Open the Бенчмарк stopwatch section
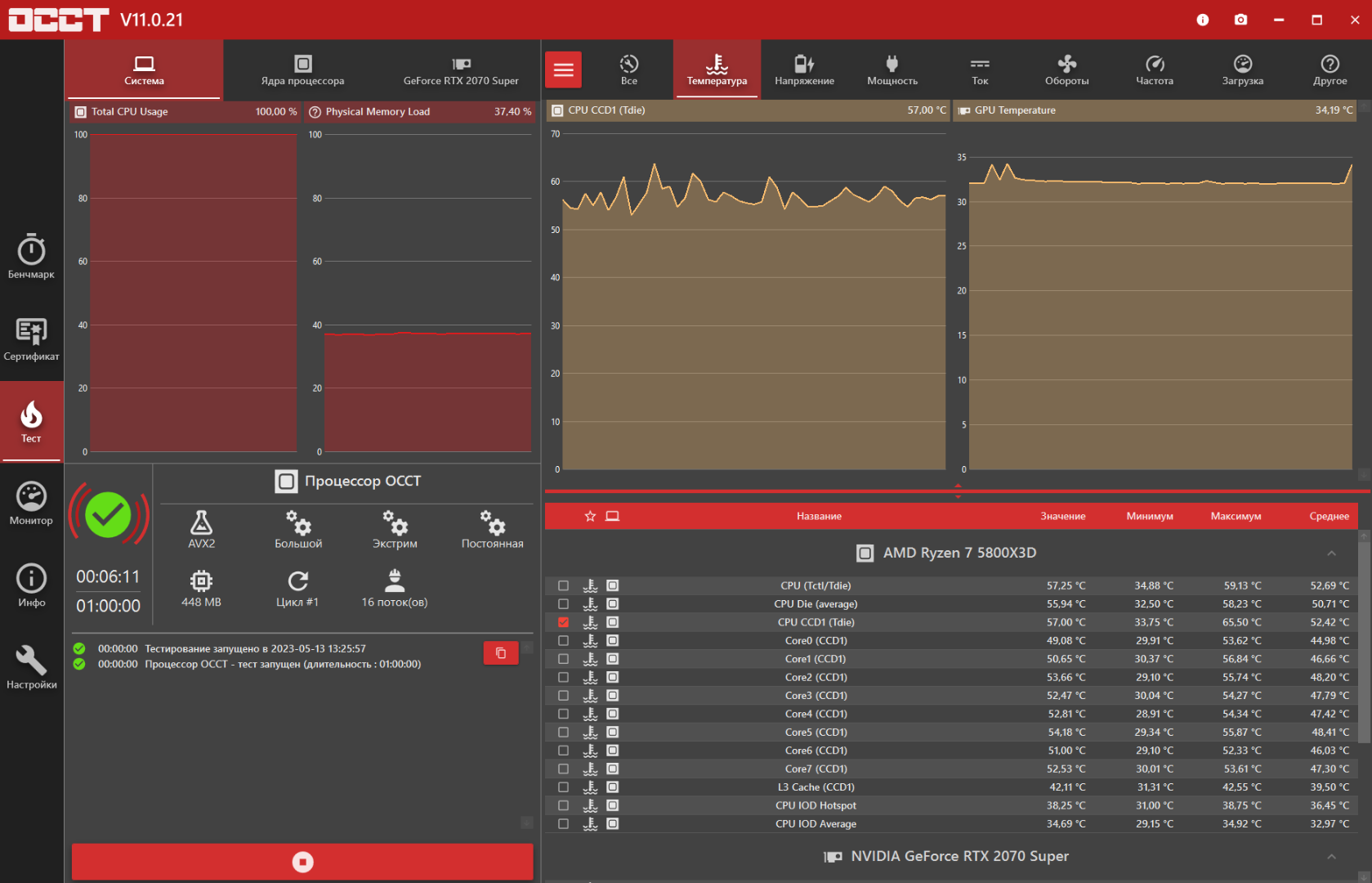 click(x=31, y=257)
